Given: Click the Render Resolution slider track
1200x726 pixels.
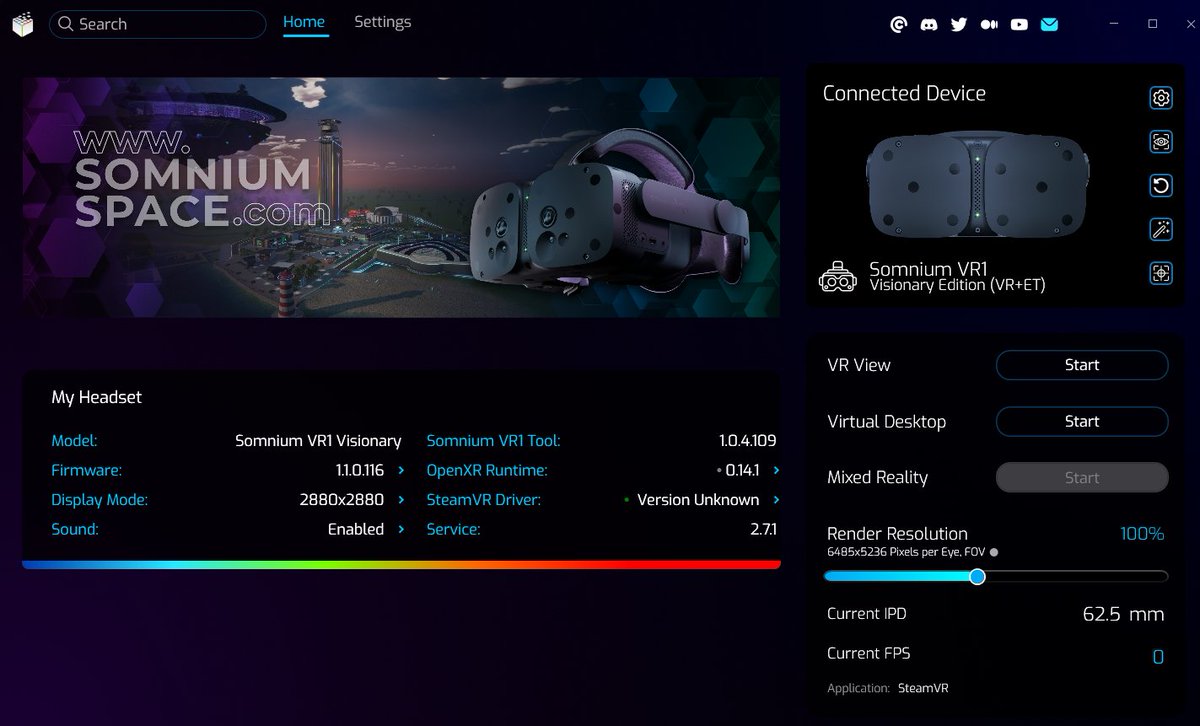Looking at the screenshot, I should click(x=996, y=576).
